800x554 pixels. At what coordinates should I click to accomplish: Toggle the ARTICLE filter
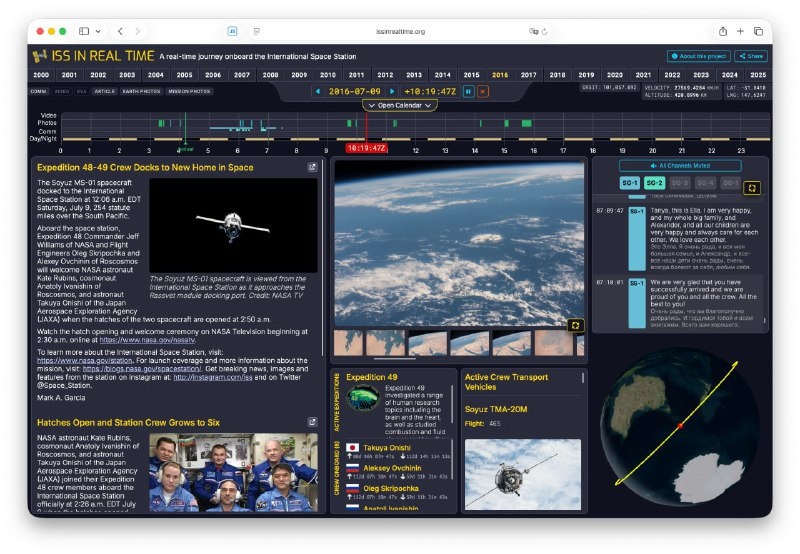pos(105,91)
